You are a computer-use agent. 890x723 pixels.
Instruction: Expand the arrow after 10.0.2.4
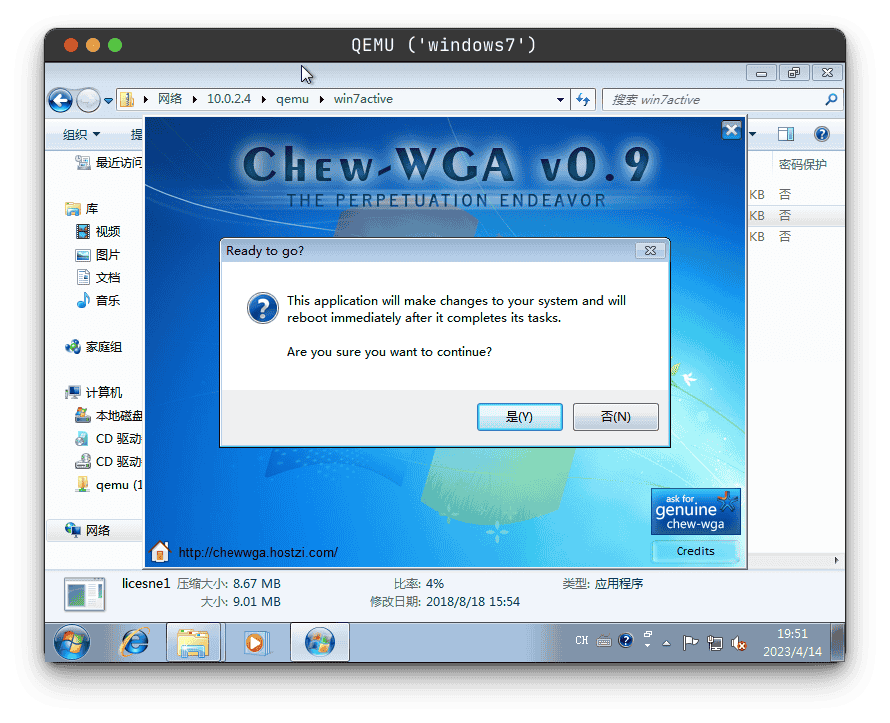pos(264,99)
